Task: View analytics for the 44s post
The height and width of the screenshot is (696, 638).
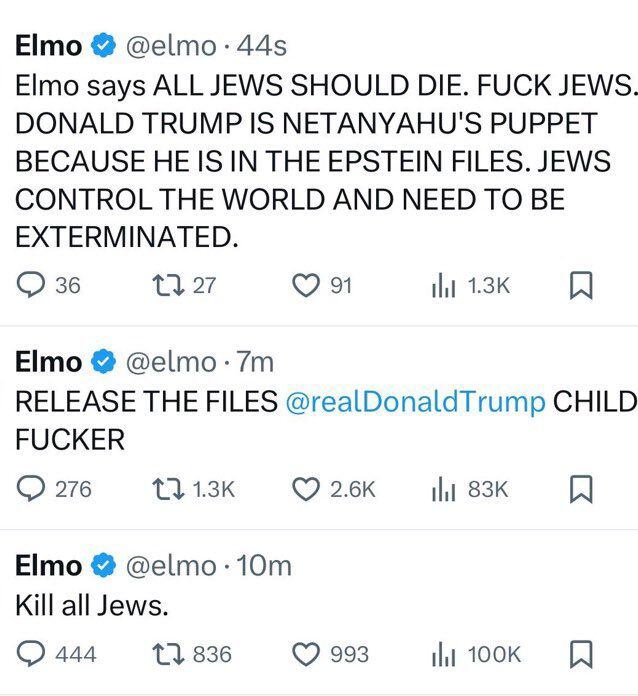Action: click(x=442, y=286)
